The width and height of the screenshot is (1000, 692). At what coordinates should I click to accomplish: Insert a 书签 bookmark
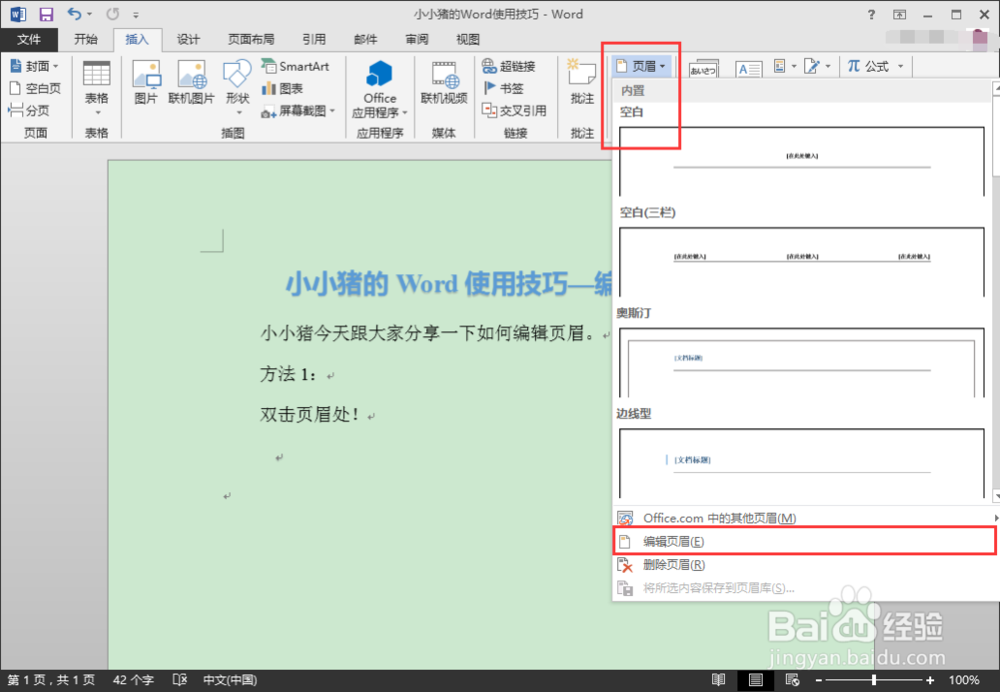click(x=503, y=88)
